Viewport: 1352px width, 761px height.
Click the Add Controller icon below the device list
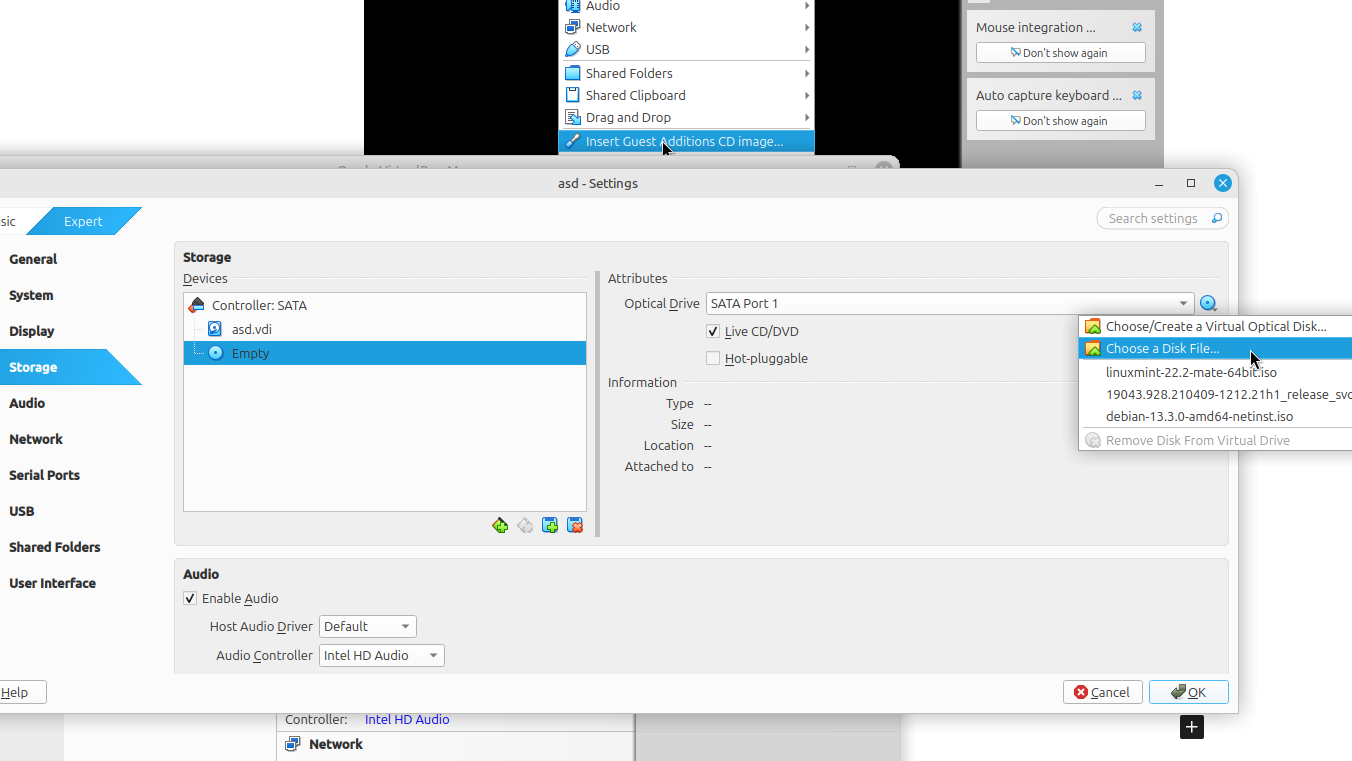pos(500,525)
